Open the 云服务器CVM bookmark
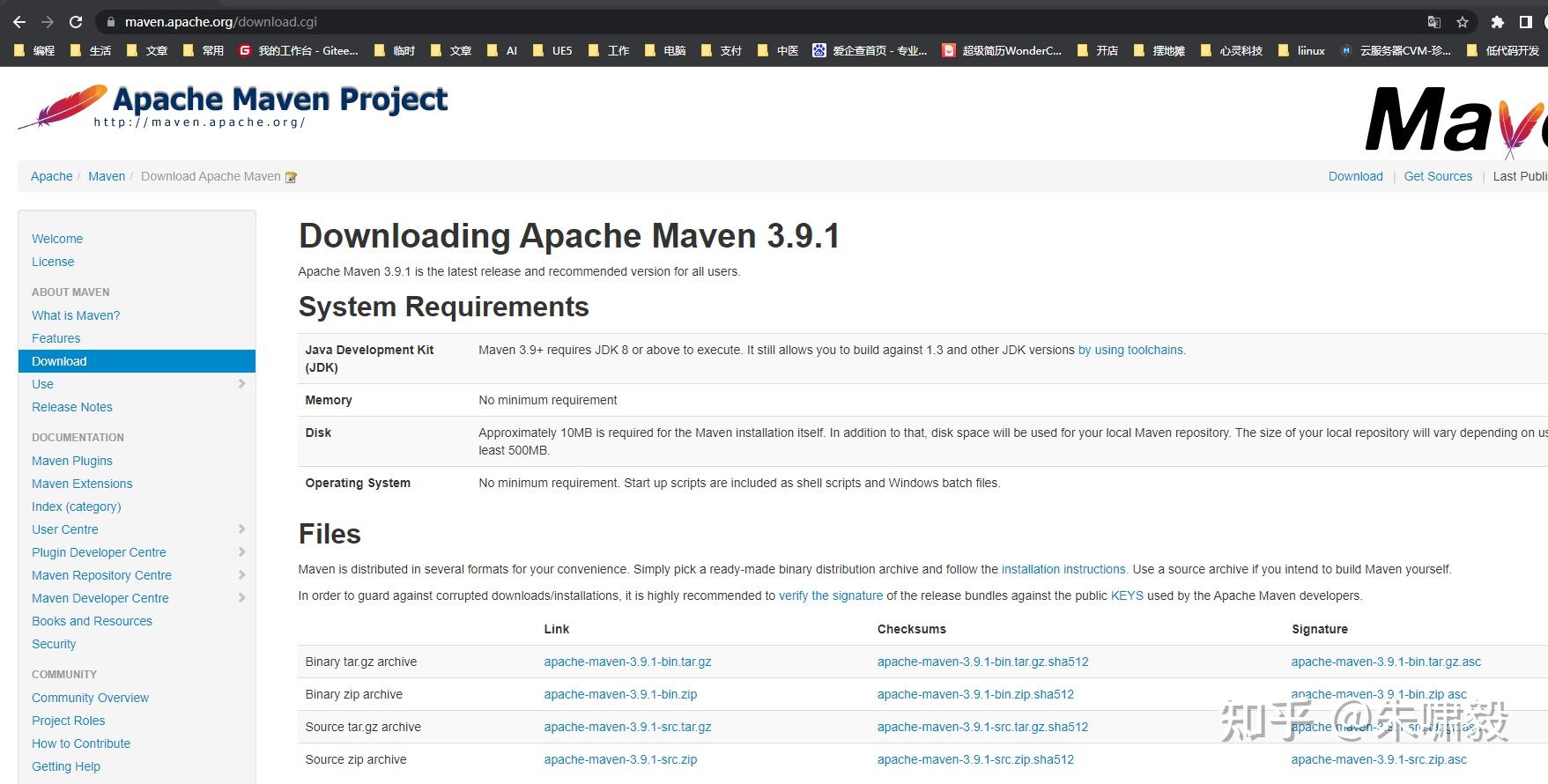The height and width of the screenshot is (784, 1548). click(x=1396, y=51)
